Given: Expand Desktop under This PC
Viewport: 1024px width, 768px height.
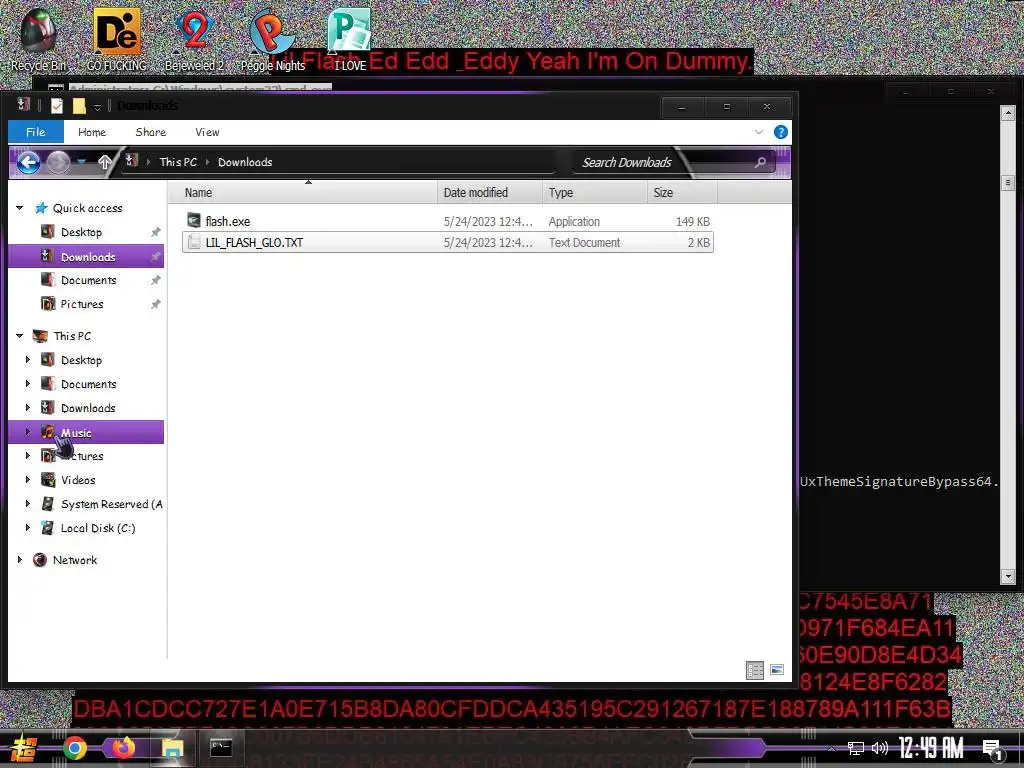Looking at the screenshot, I should click(27, 359).
